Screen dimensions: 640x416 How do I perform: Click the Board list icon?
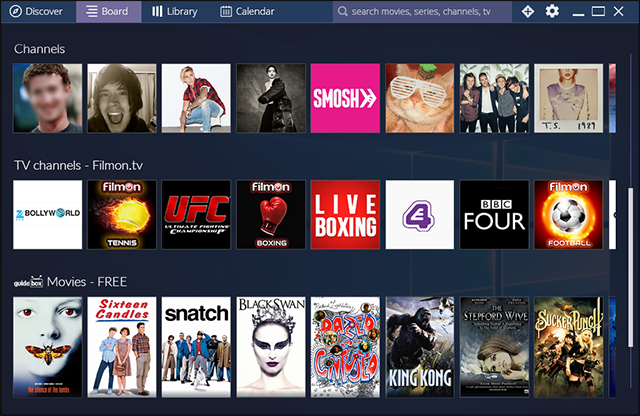(92, 11)
